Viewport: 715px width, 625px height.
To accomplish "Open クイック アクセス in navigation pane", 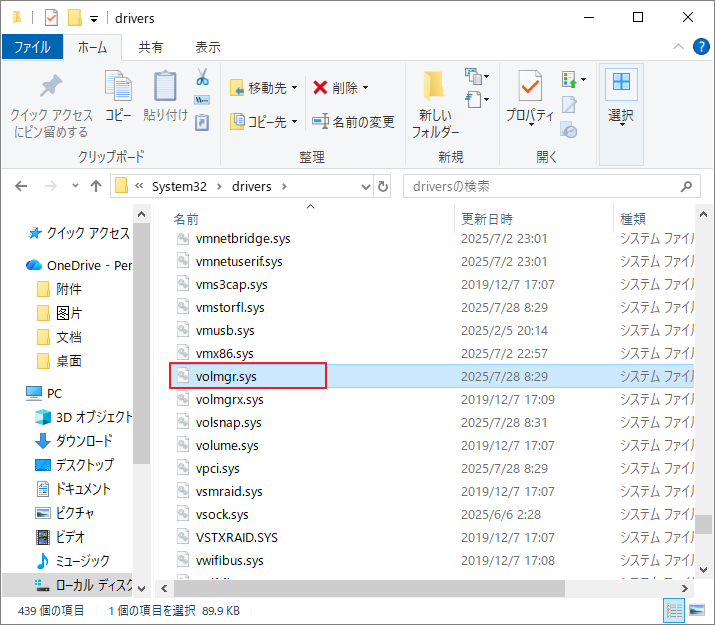I will point(78,233).
